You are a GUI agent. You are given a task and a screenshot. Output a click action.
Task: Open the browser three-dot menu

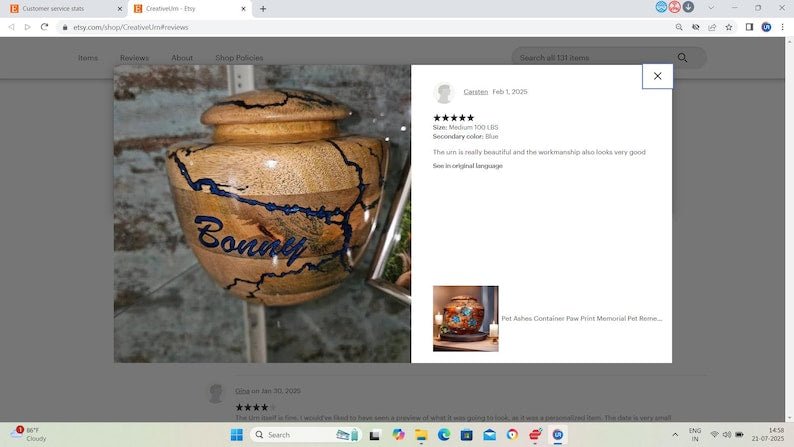point(782,27)
